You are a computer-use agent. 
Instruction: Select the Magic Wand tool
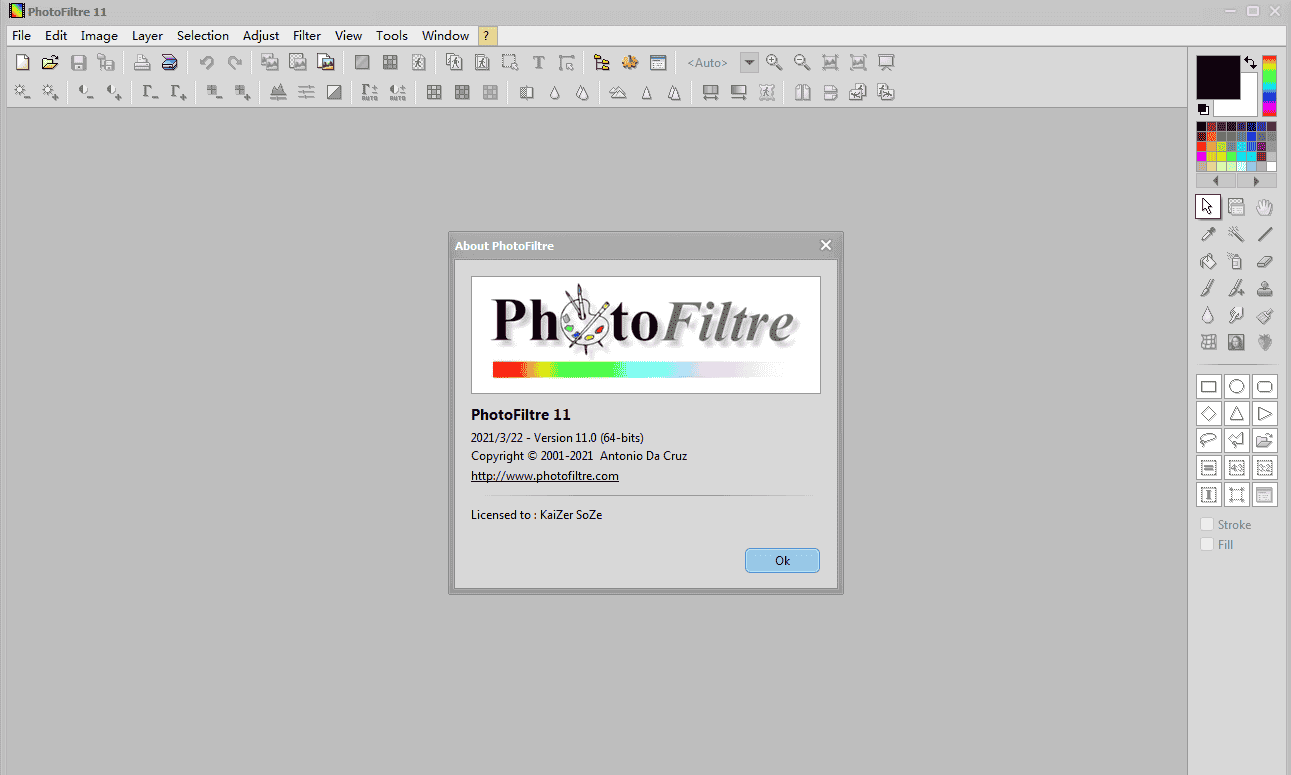pyautogui.click(x=1236, y=233)
